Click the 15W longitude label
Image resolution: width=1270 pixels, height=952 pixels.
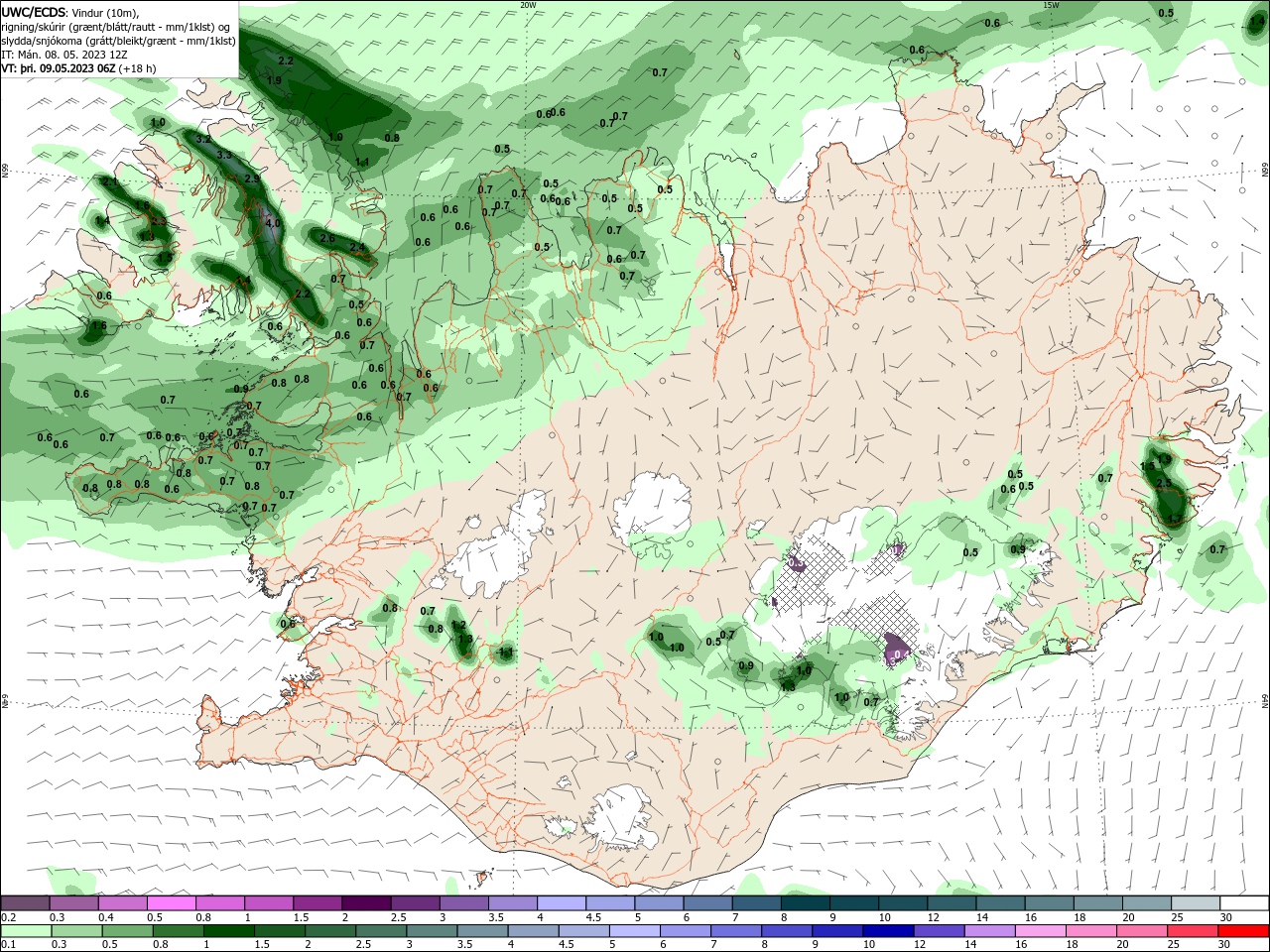(x=1051, y=5)
